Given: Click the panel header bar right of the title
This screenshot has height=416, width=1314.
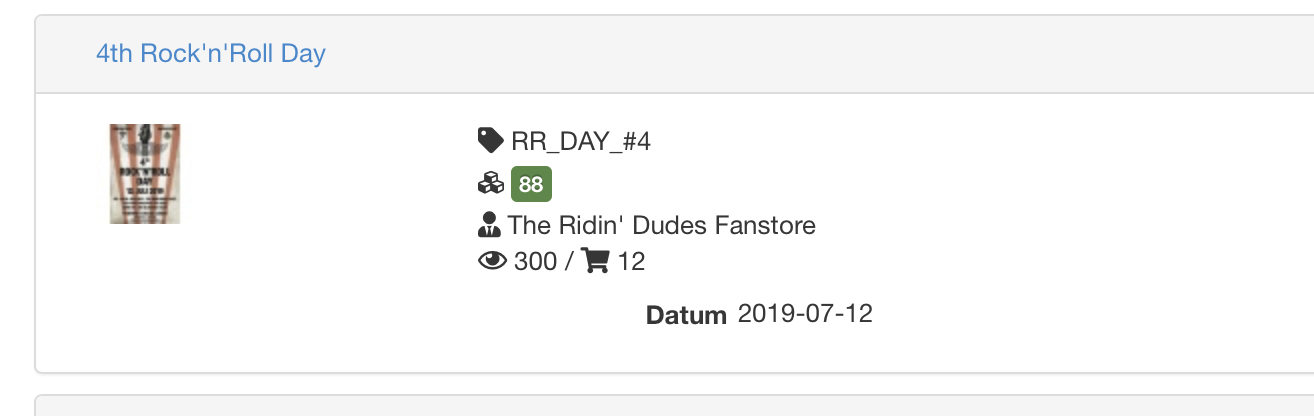Looking at the screenshot, I should pos(800,54).
